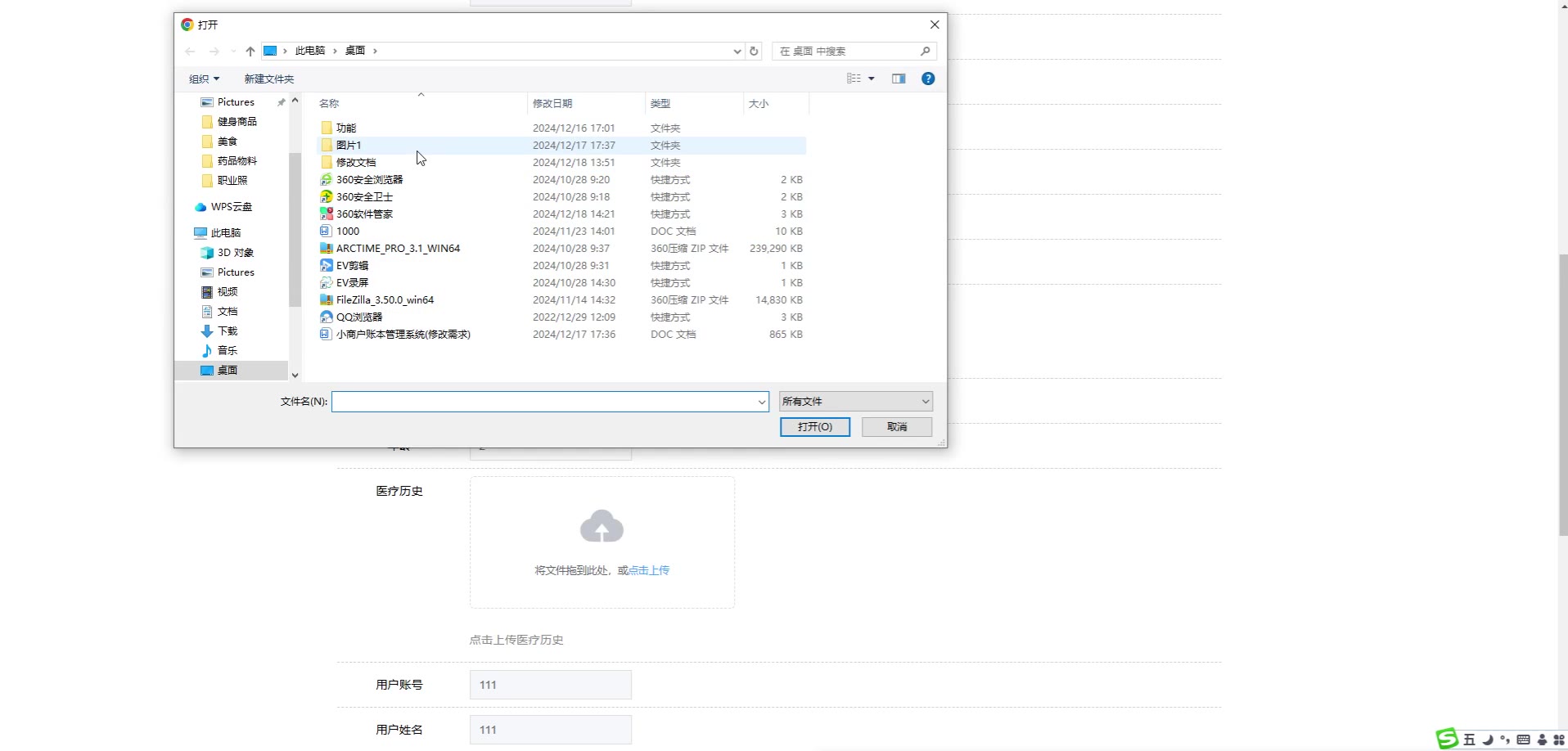1568x751 pixels.
Task: Open the 所有文件 file type dropdown
Action: tap(855, 402)
